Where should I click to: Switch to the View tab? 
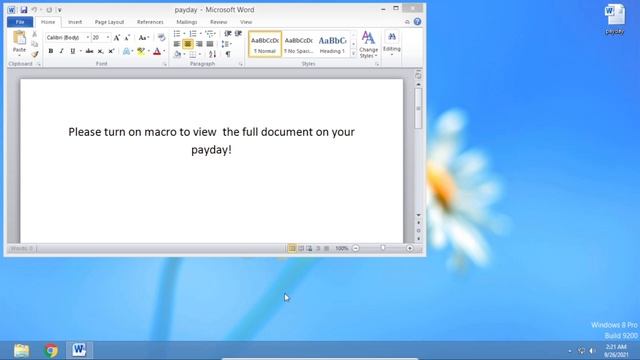pos(246,22)
